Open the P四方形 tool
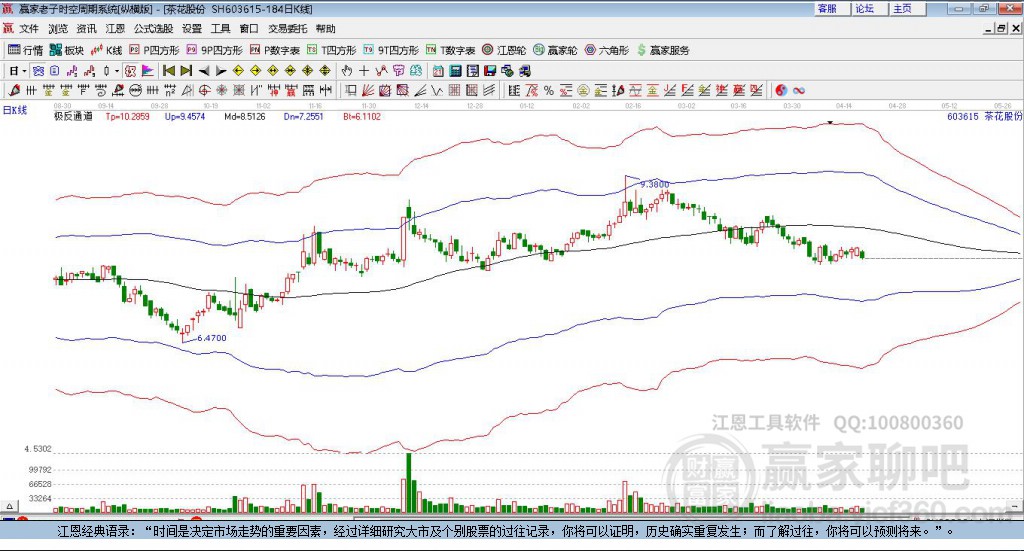This screenshot has height=551, width=1024. coord(154,50)
